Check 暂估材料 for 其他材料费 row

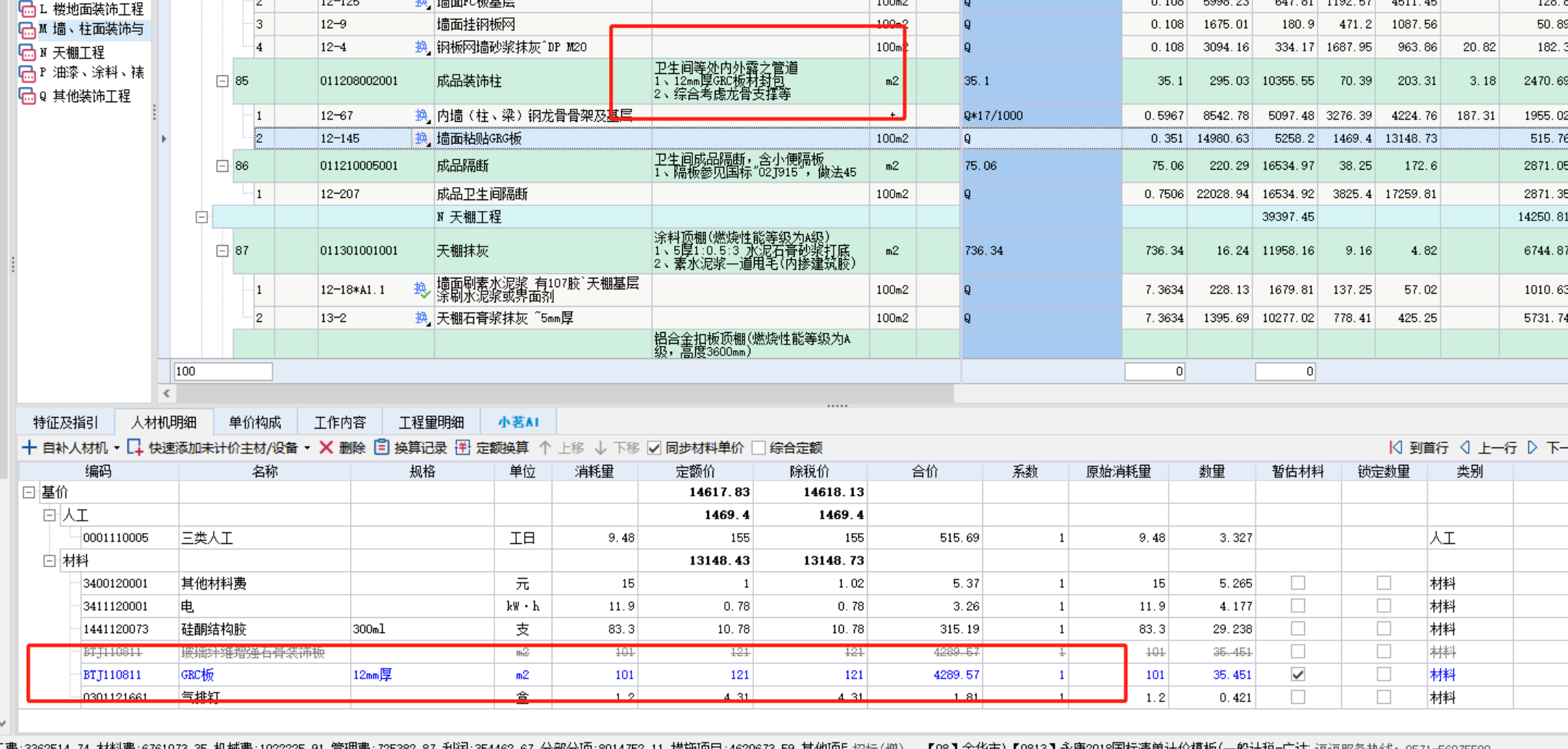coord(1298,583)
